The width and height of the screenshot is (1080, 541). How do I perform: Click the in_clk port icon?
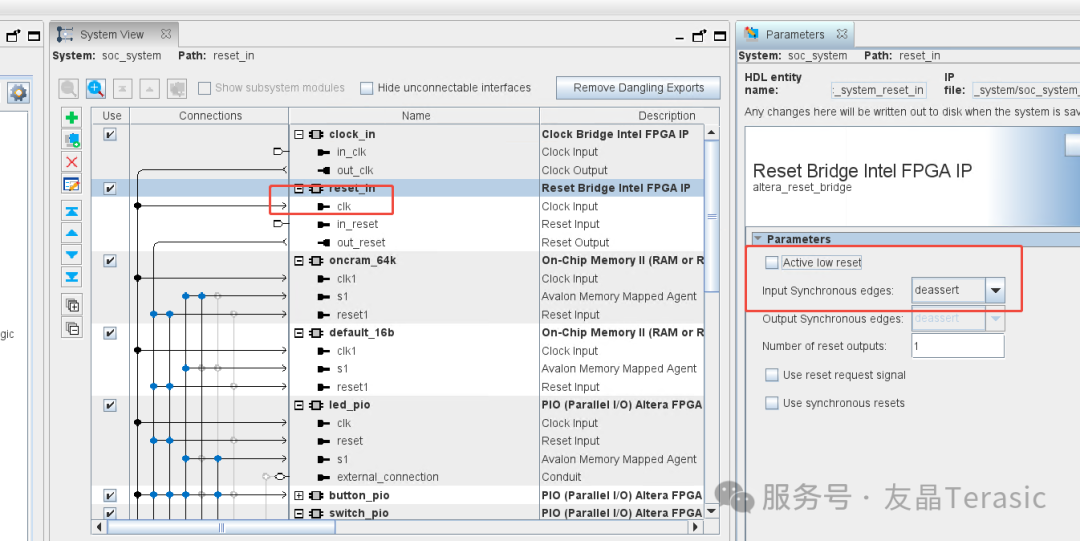point(324,152)
